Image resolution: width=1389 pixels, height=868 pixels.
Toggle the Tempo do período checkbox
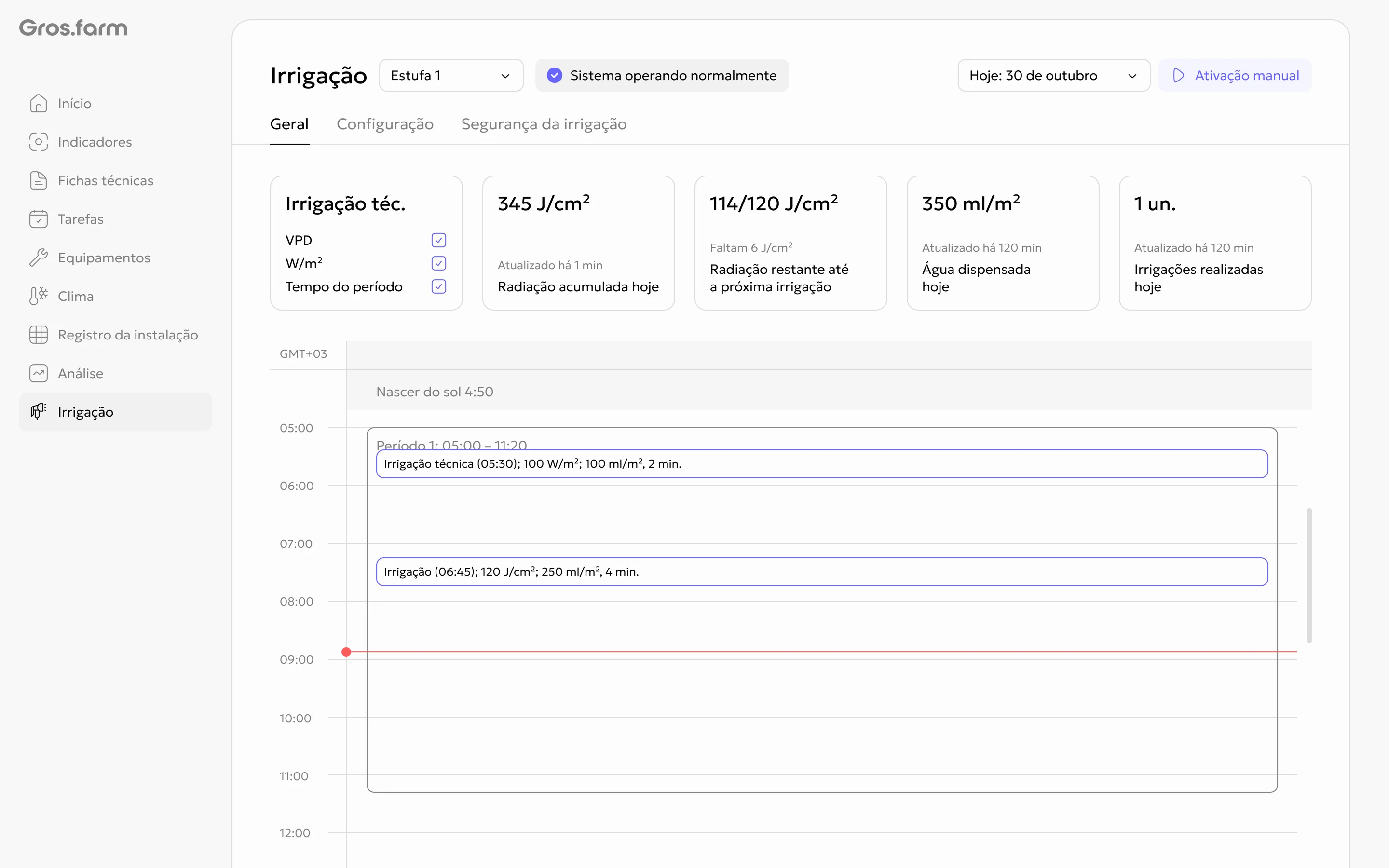coord(438,286)
